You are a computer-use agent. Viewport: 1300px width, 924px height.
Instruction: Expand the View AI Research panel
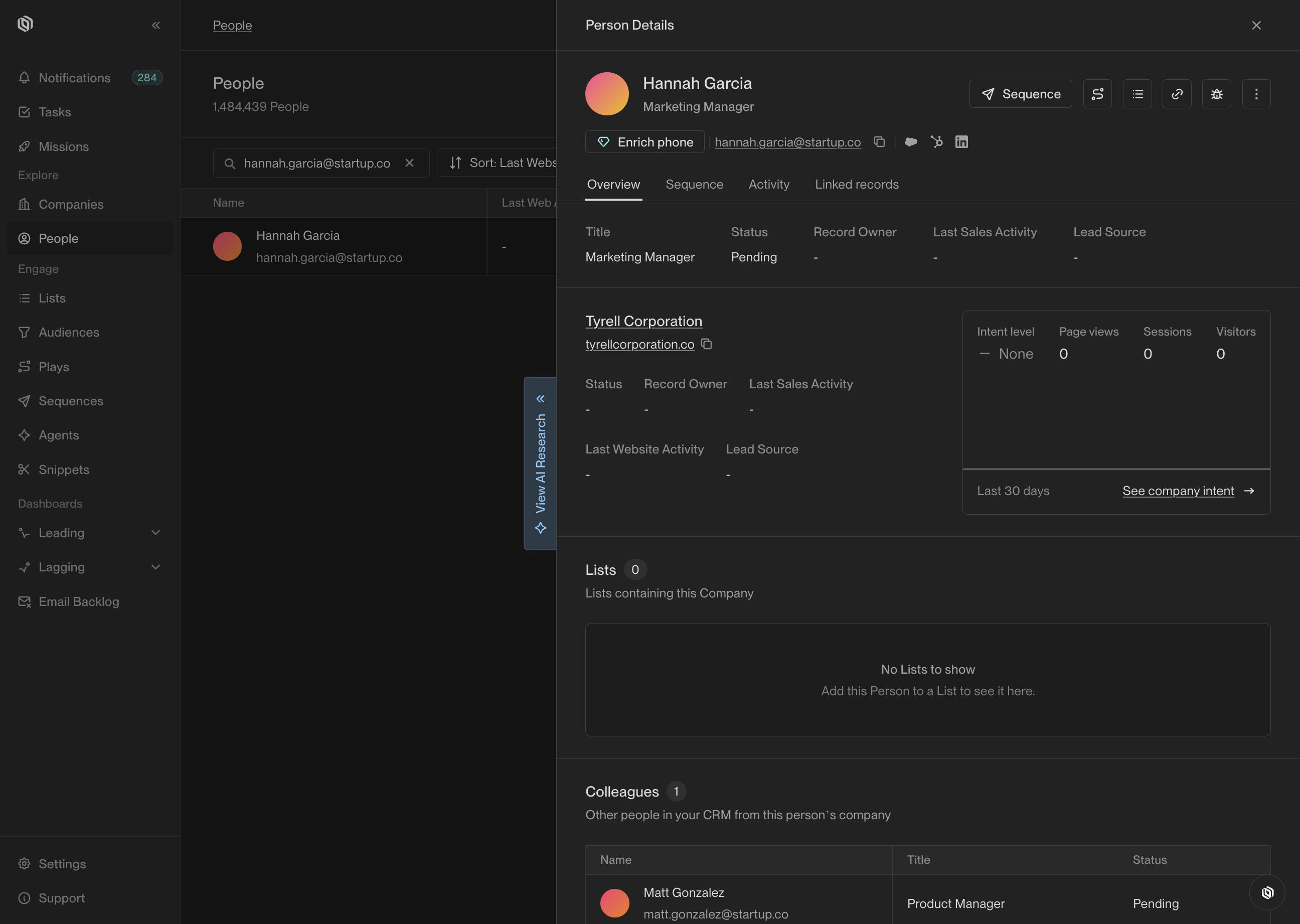(540, 463)
